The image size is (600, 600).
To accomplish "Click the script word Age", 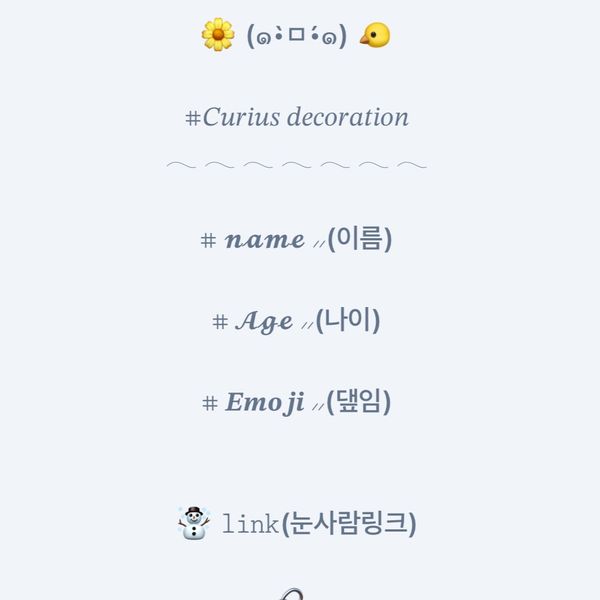I will point(264,321).
